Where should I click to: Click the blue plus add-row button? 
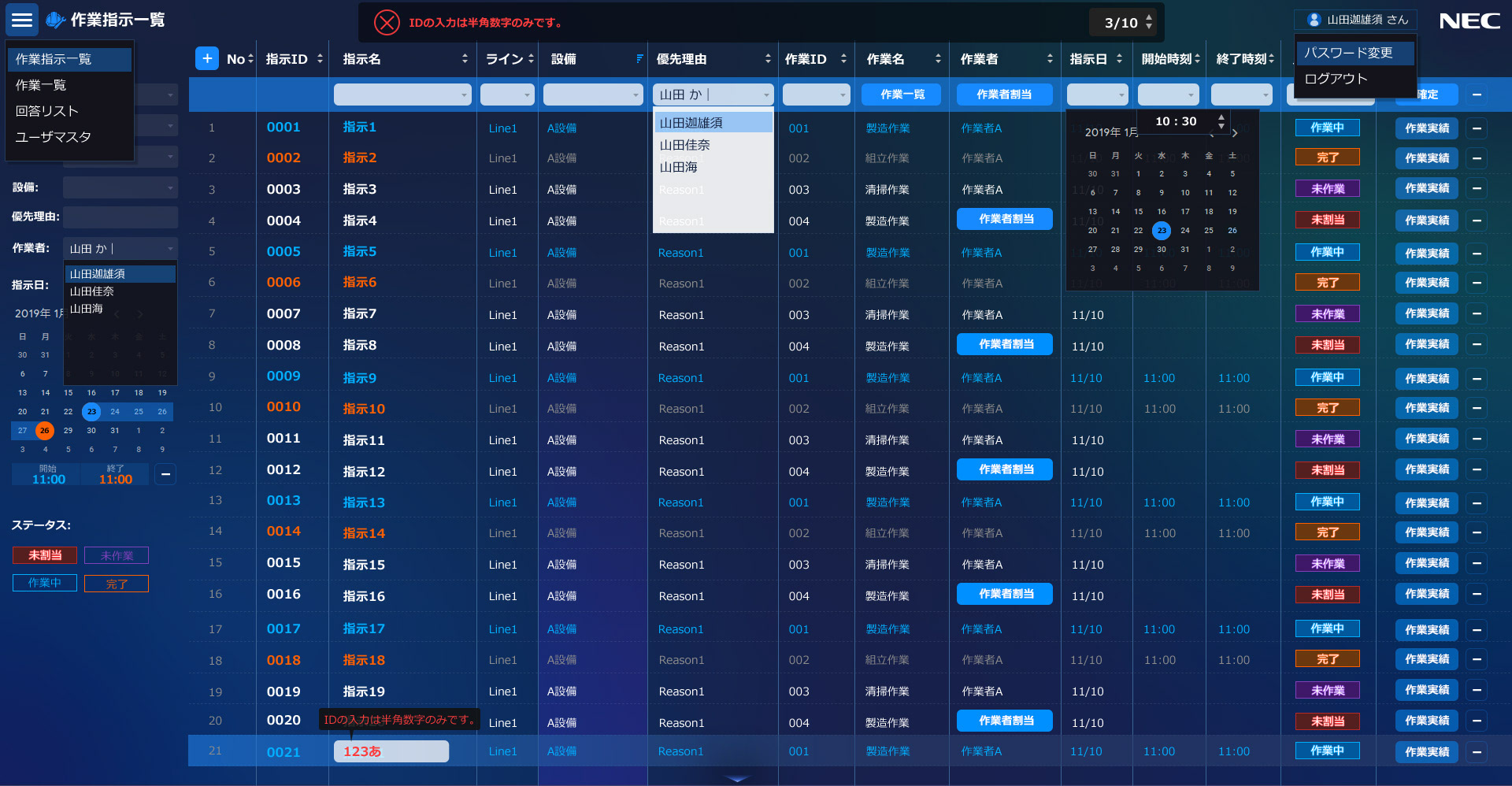pyautogui.click(x=207, y=58)
